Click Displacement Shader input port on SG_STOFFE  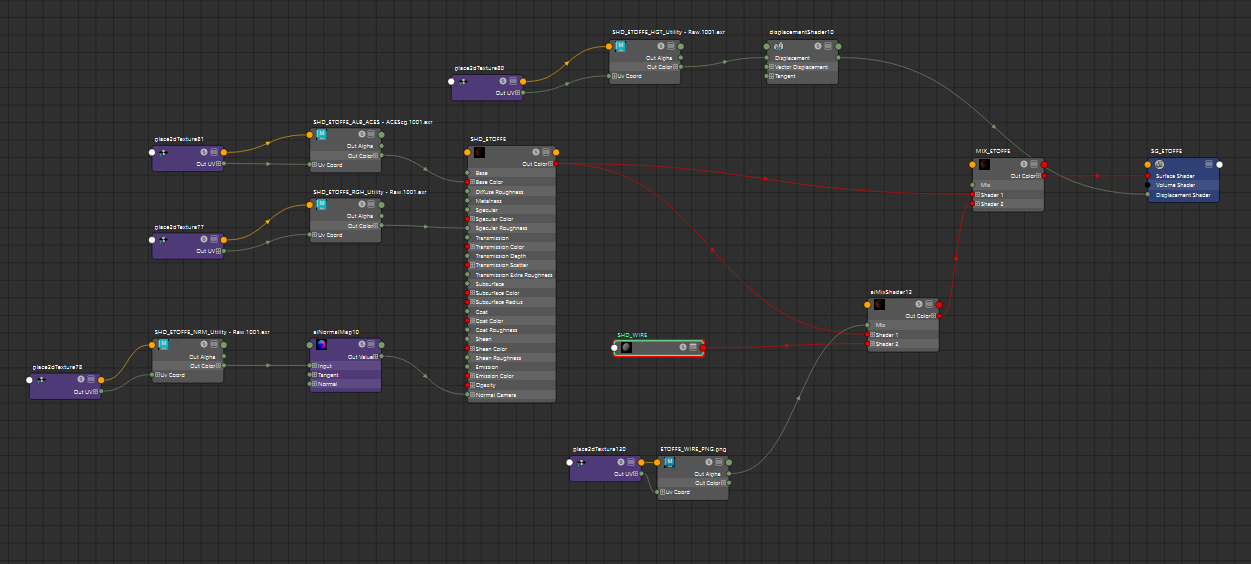[1147, 195]
